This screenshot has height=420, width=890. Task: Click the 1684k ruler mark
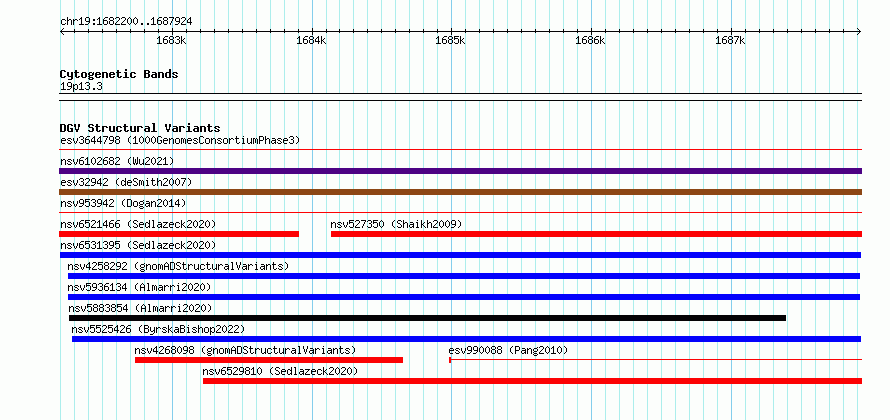click(312, 40)
